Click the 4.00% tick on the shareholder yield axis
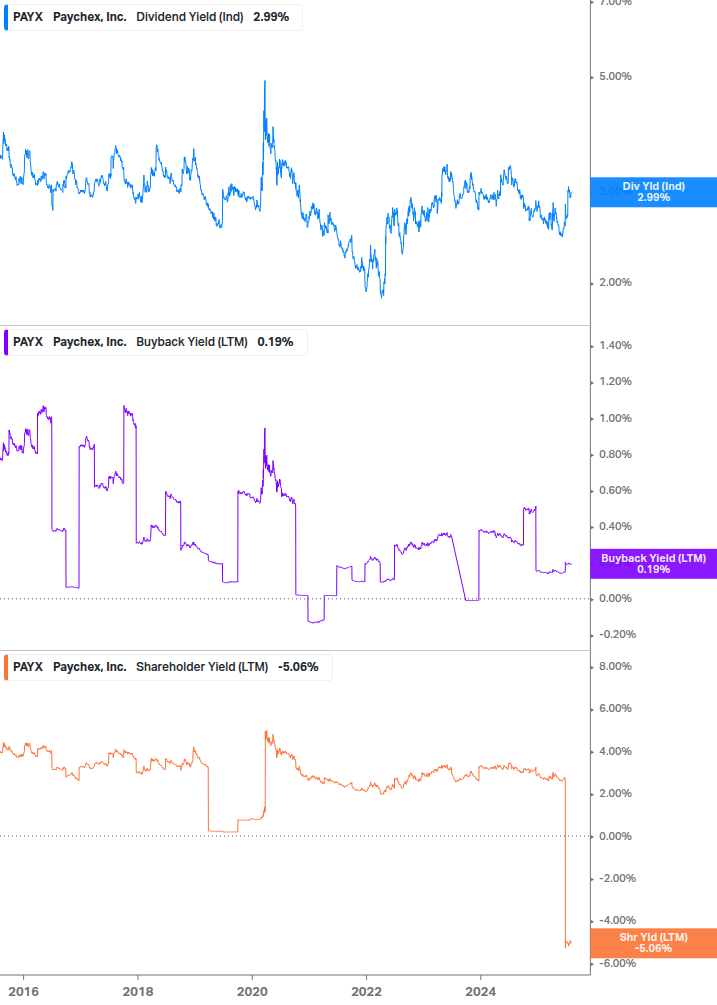 [x=615, y=751]
